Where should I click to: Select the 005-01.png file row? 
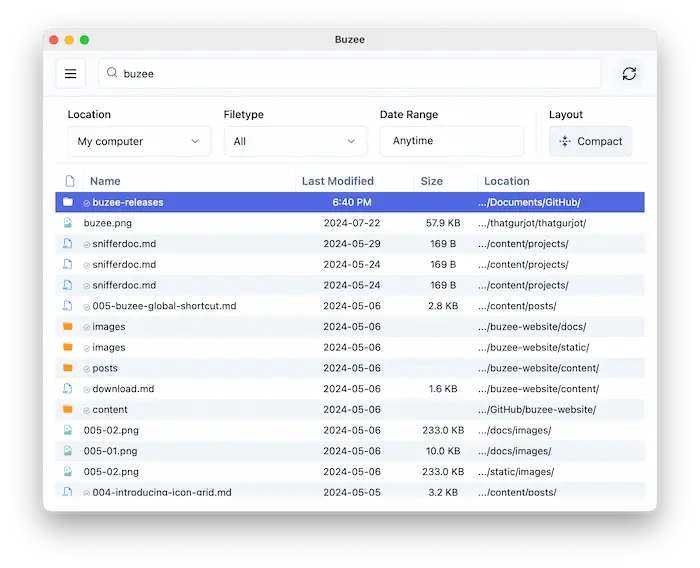tap(111, 451)
